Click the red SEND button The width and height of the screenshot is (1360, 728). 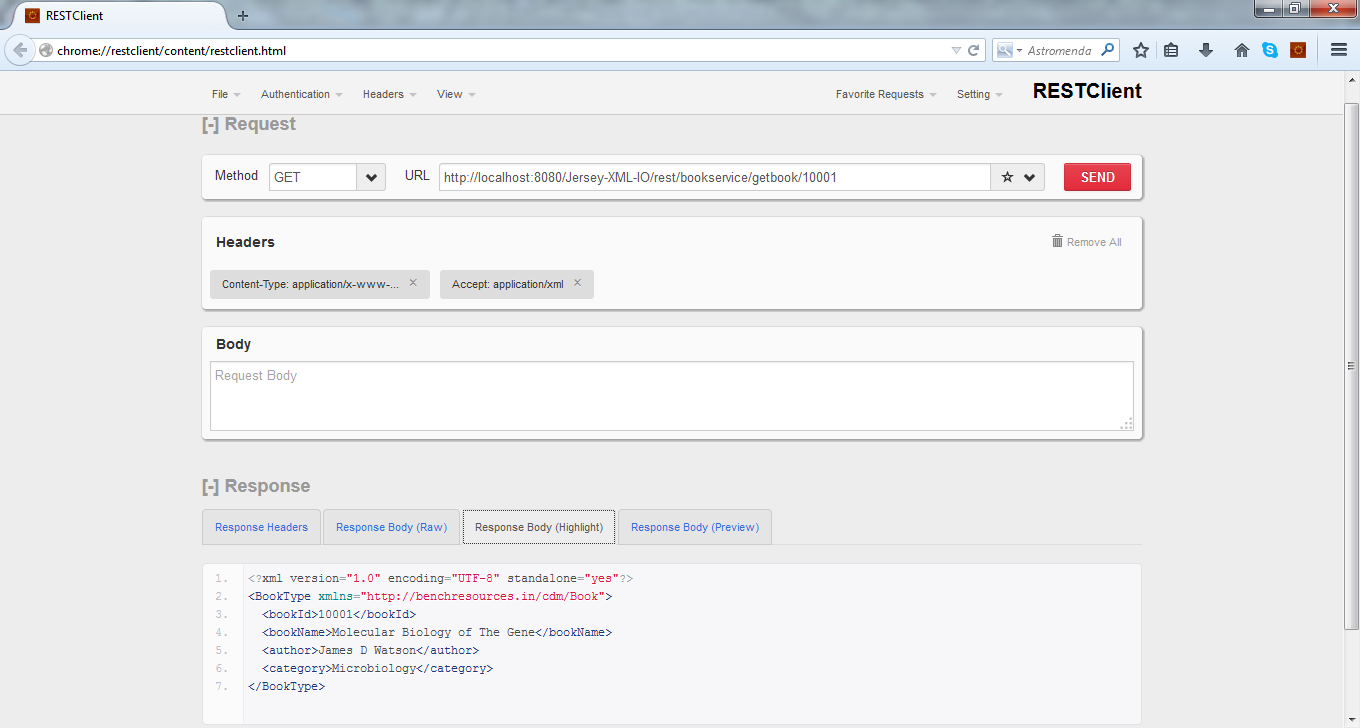1097,177
